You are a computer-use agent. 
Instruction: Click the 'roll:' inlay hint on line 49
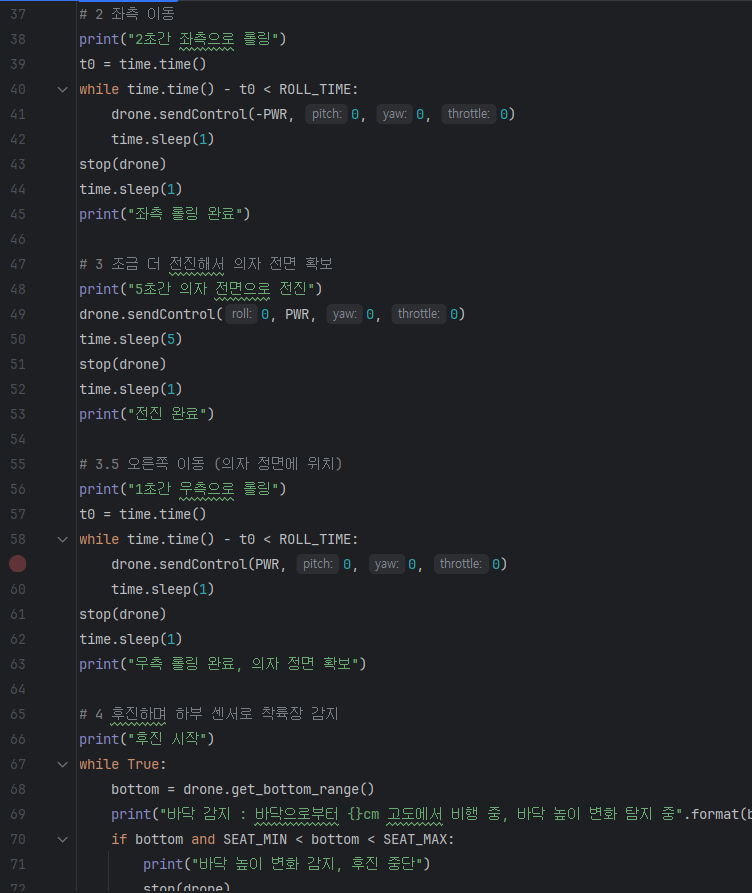pos(241,314)
